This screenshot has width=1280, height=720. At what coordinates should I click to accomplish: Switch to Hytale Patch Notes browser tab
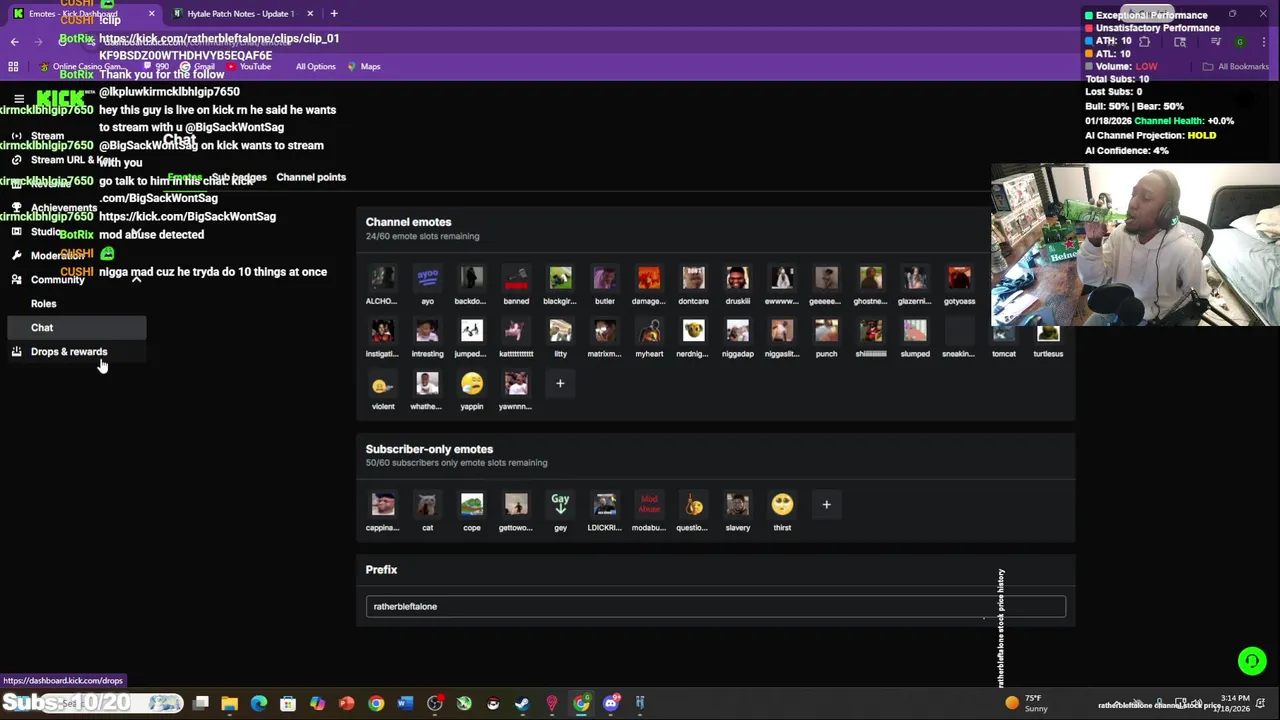point(240,13)
